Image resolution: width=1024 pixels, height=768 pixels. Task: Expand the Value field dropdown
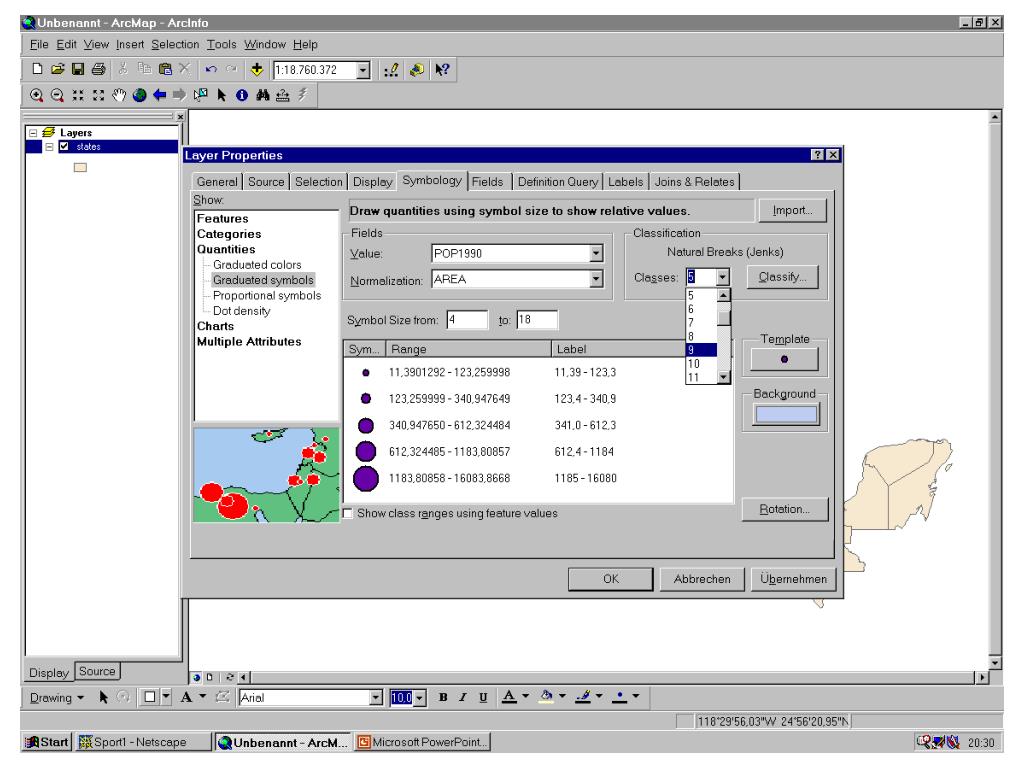point(596,253)
